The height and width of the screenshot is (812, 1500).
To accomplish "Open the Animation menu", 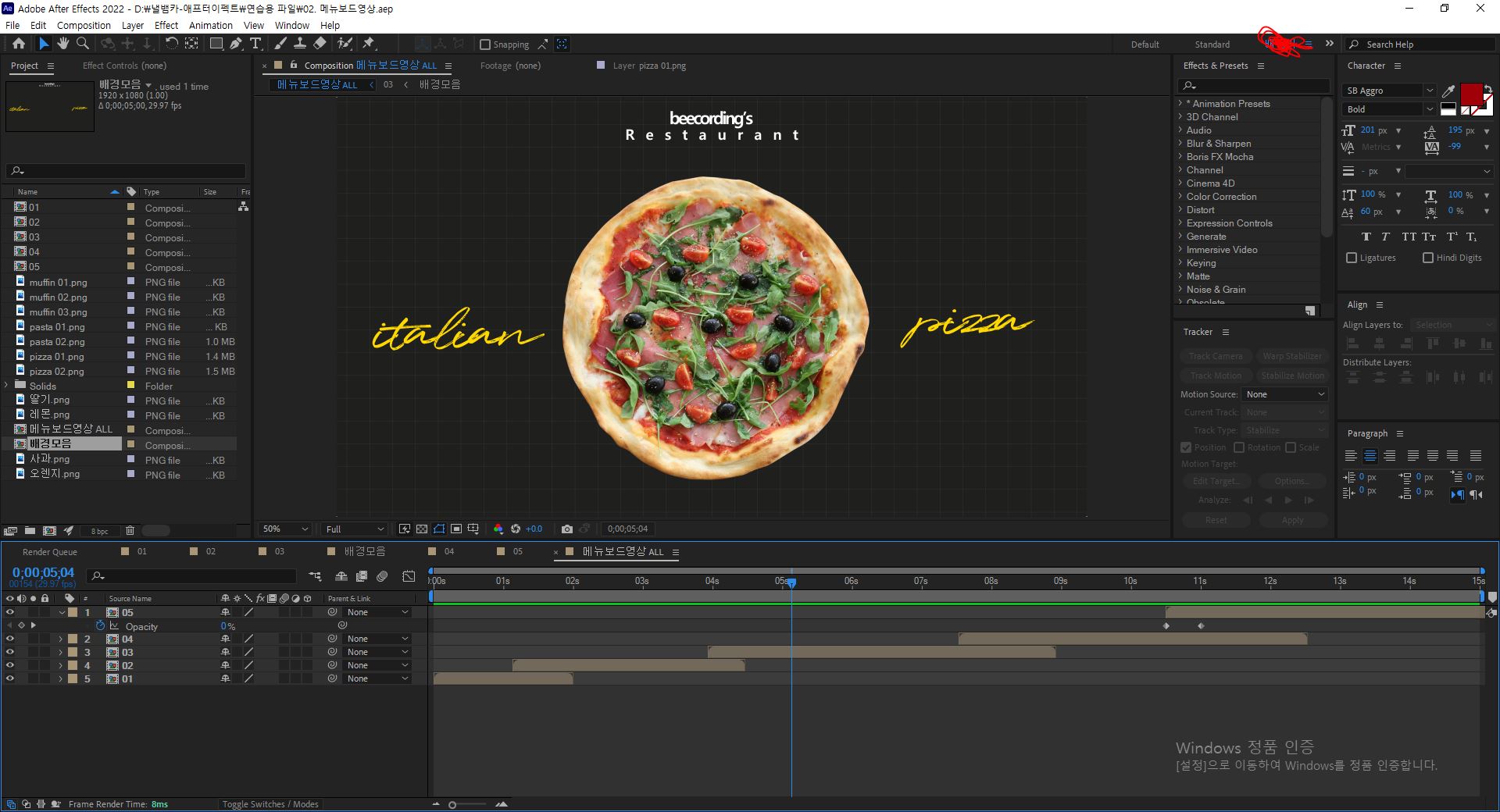I will 211,25.
